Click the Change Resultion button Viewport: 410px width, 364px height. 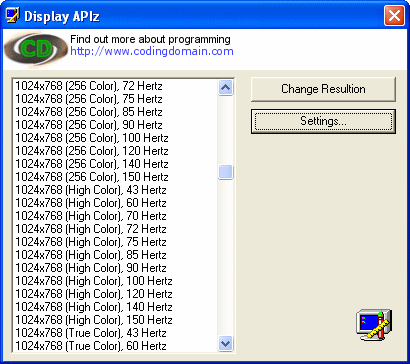tap(323, 89)
